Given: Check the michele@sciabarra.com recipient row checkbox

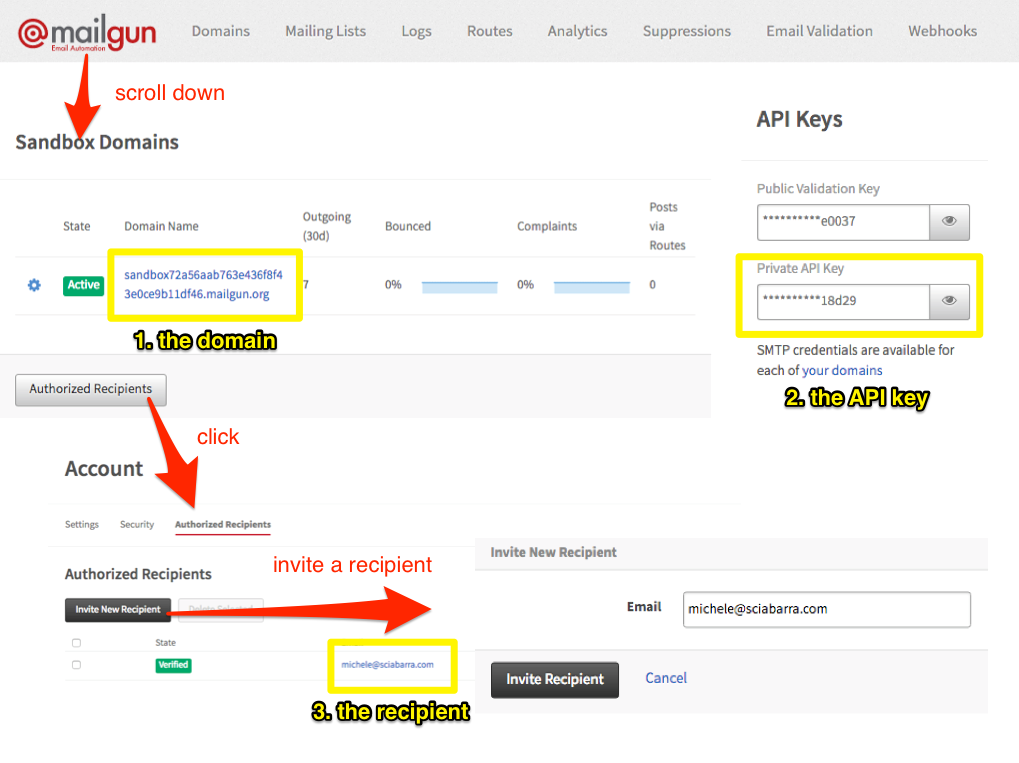Looking at the screenshot, I should (x=77, y=665).
